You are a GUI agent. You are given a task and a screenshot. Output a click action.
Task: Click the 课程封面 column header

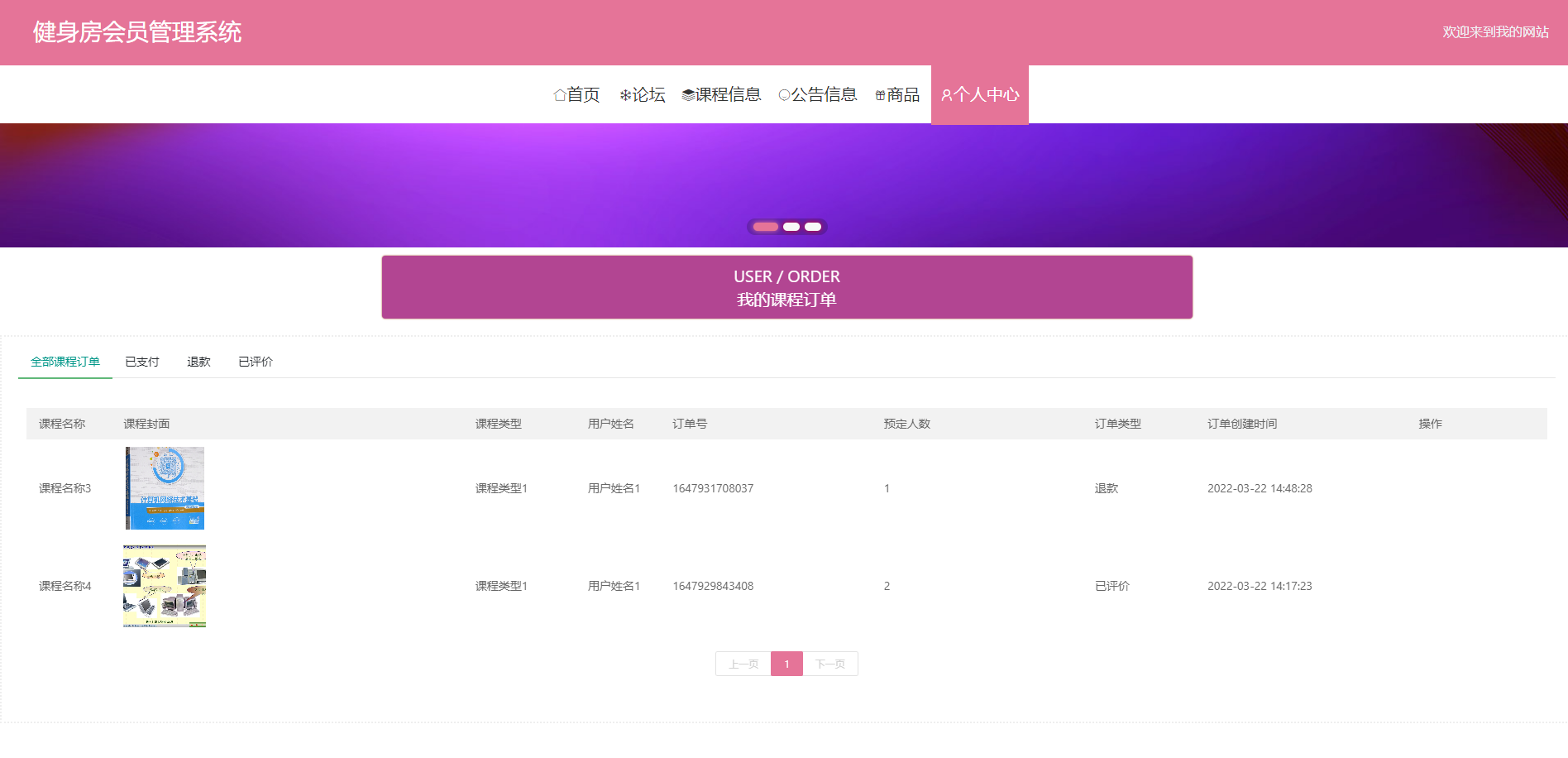pyautogui.click(x=146, y=424)
